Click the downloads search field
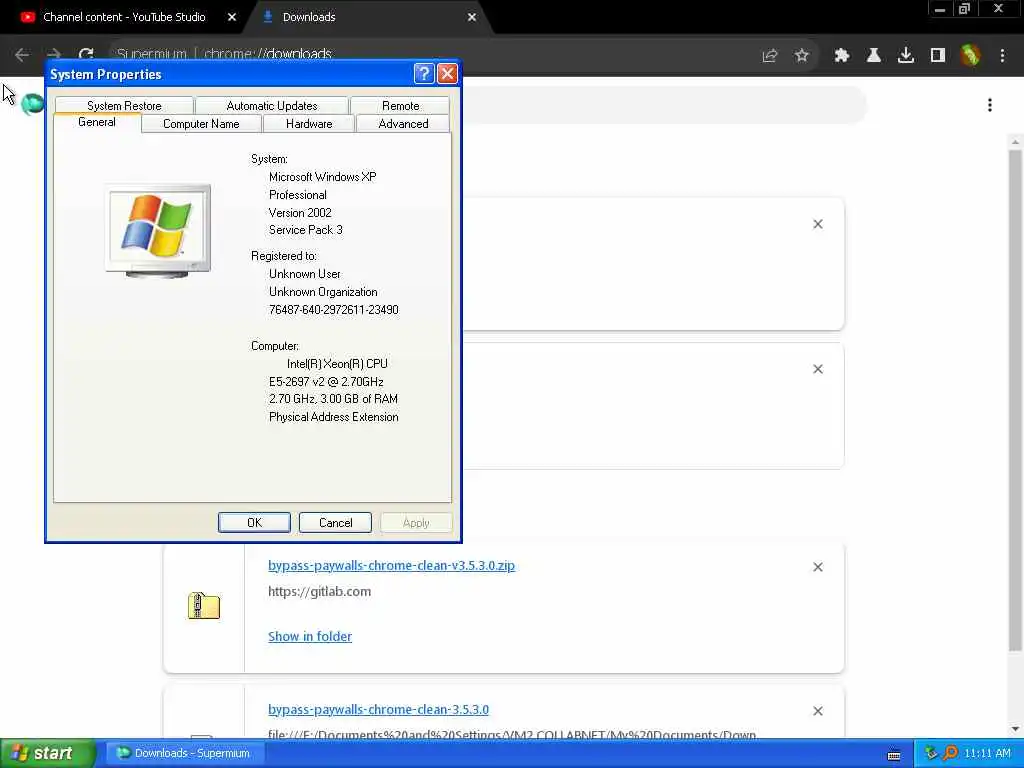Screen dimensions: 1024x768 tap(663, 104)
